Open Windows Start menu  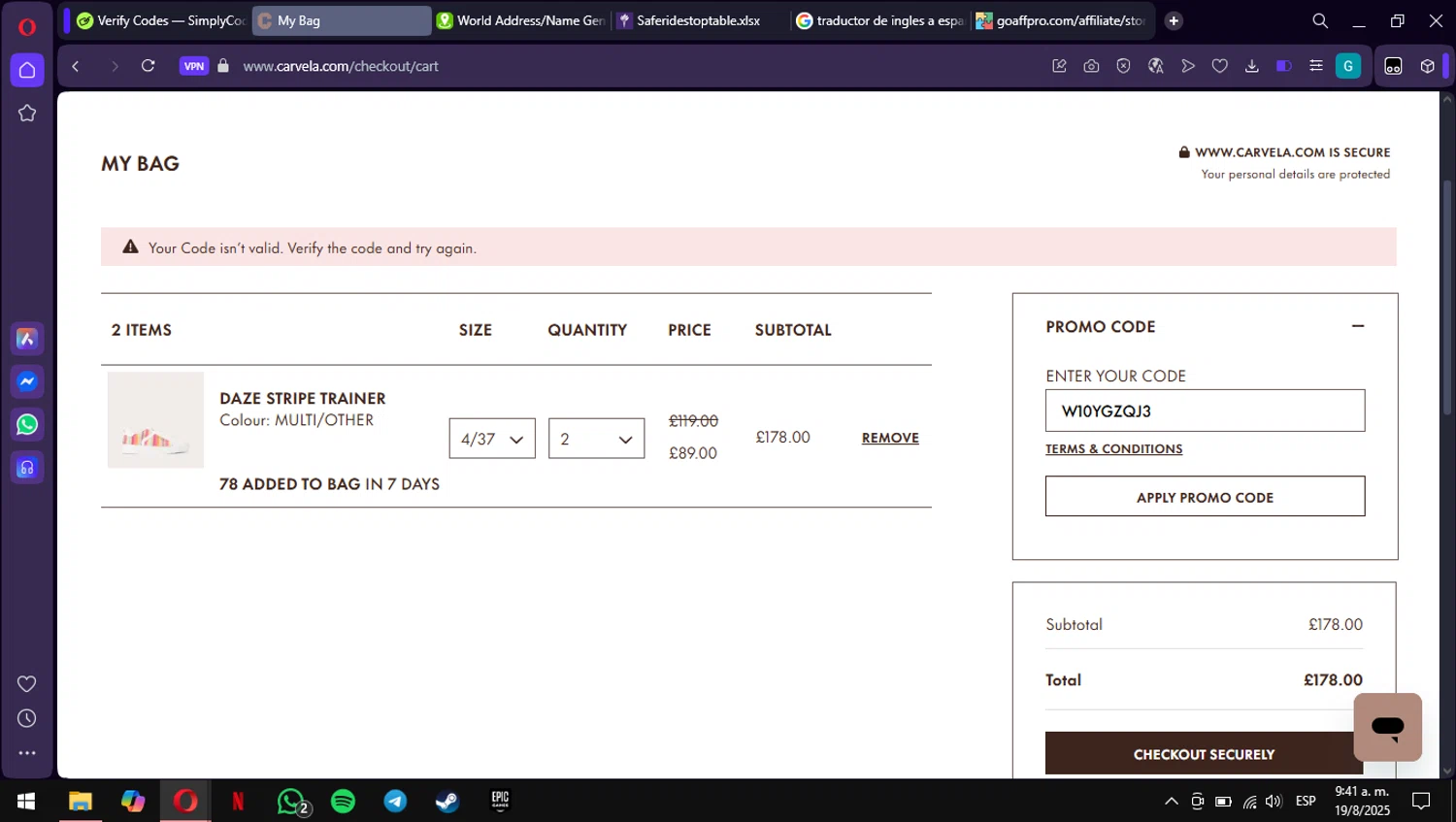tap(26, 802)
